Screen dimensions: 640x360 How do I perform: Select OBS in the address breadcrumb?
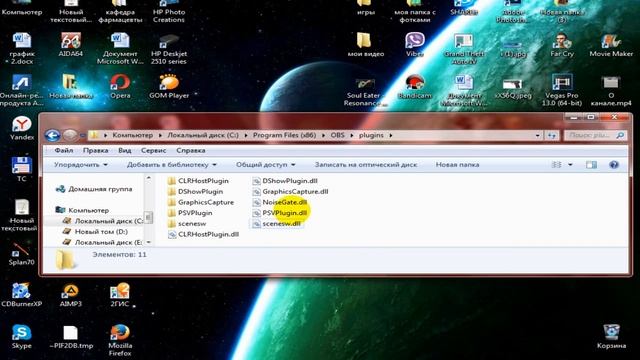click(x=338, y=135)
